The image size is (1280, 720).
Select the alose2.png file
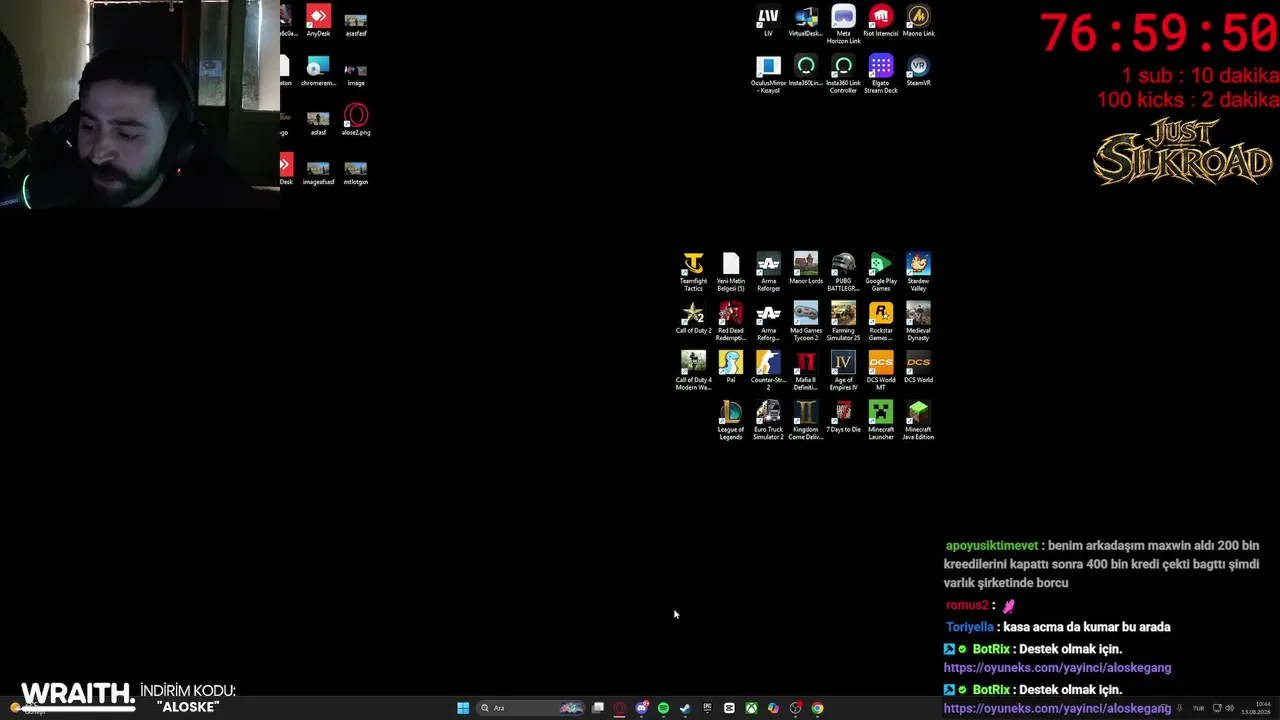[356, 120]
